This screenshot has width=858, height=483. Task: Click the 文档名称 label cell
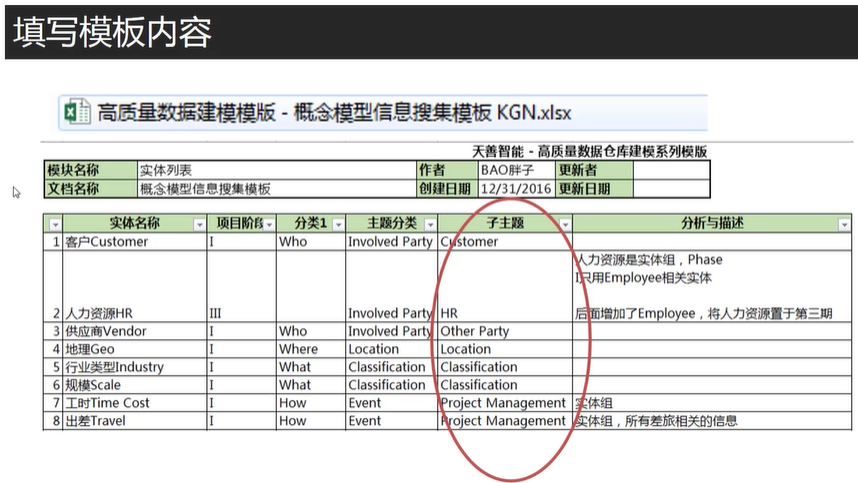click(91, 189)
